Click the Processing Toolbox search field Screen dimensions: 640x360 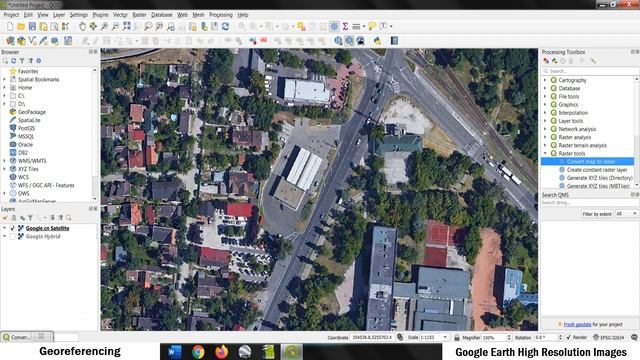(590, 71)
